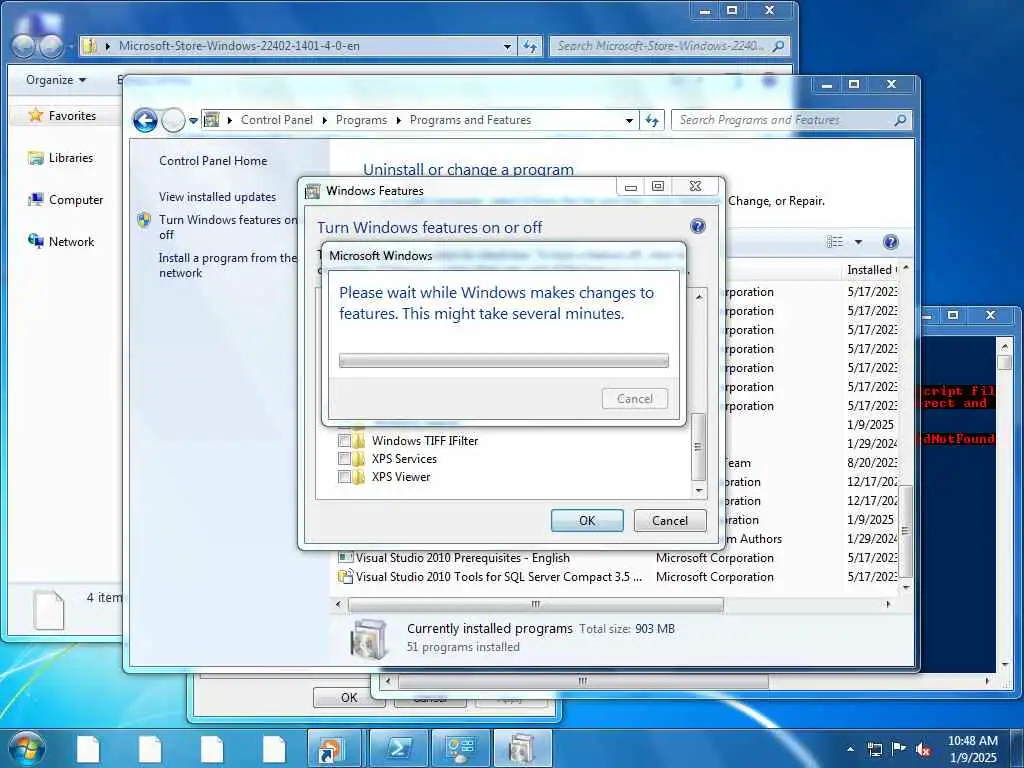The width and height of the screenshot is (1024, 768).
Task: Click the refresh button in Explorer address bar
Action: pyautogui.click(x=530, y=46)
